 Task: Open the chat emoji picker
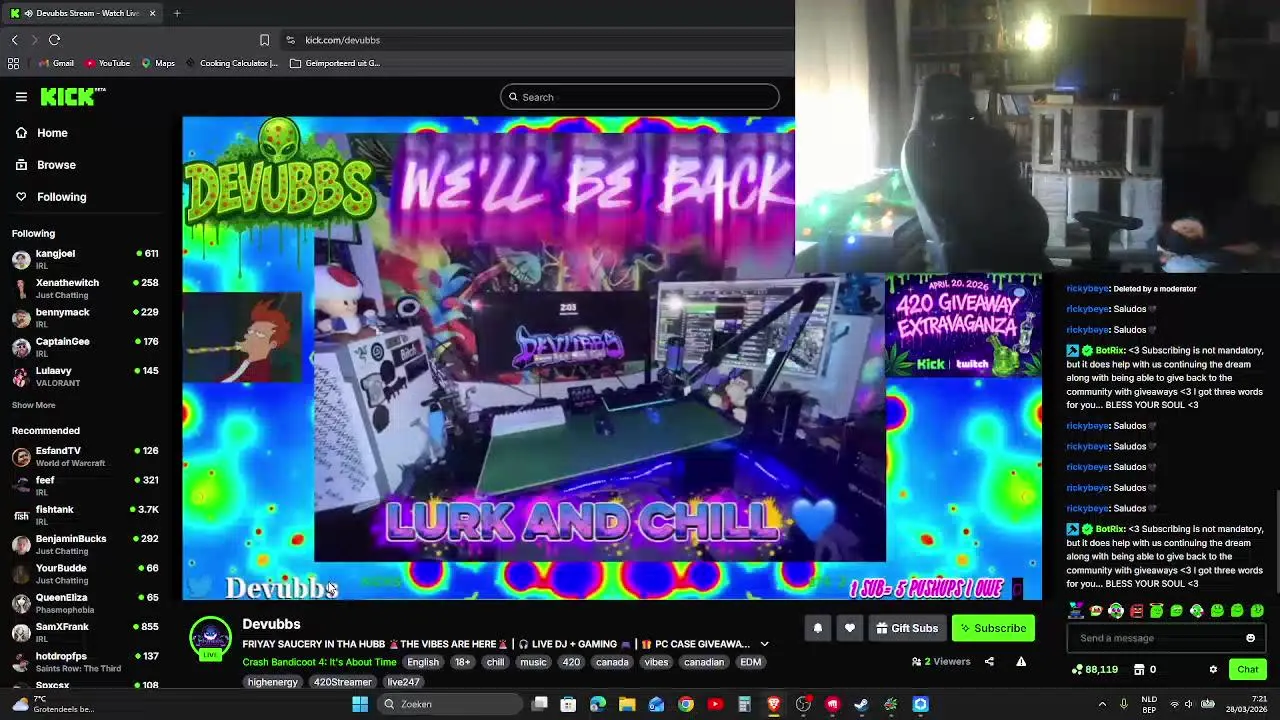(1250, 638)
